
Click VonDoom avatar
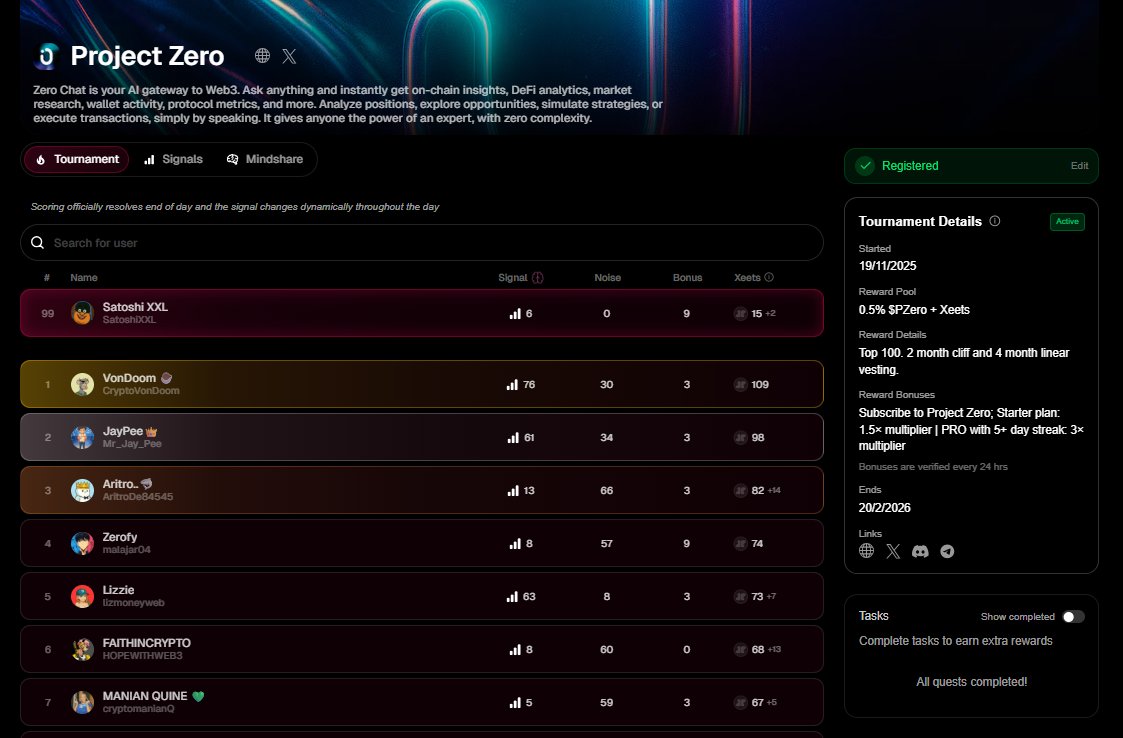pos(82,384)
